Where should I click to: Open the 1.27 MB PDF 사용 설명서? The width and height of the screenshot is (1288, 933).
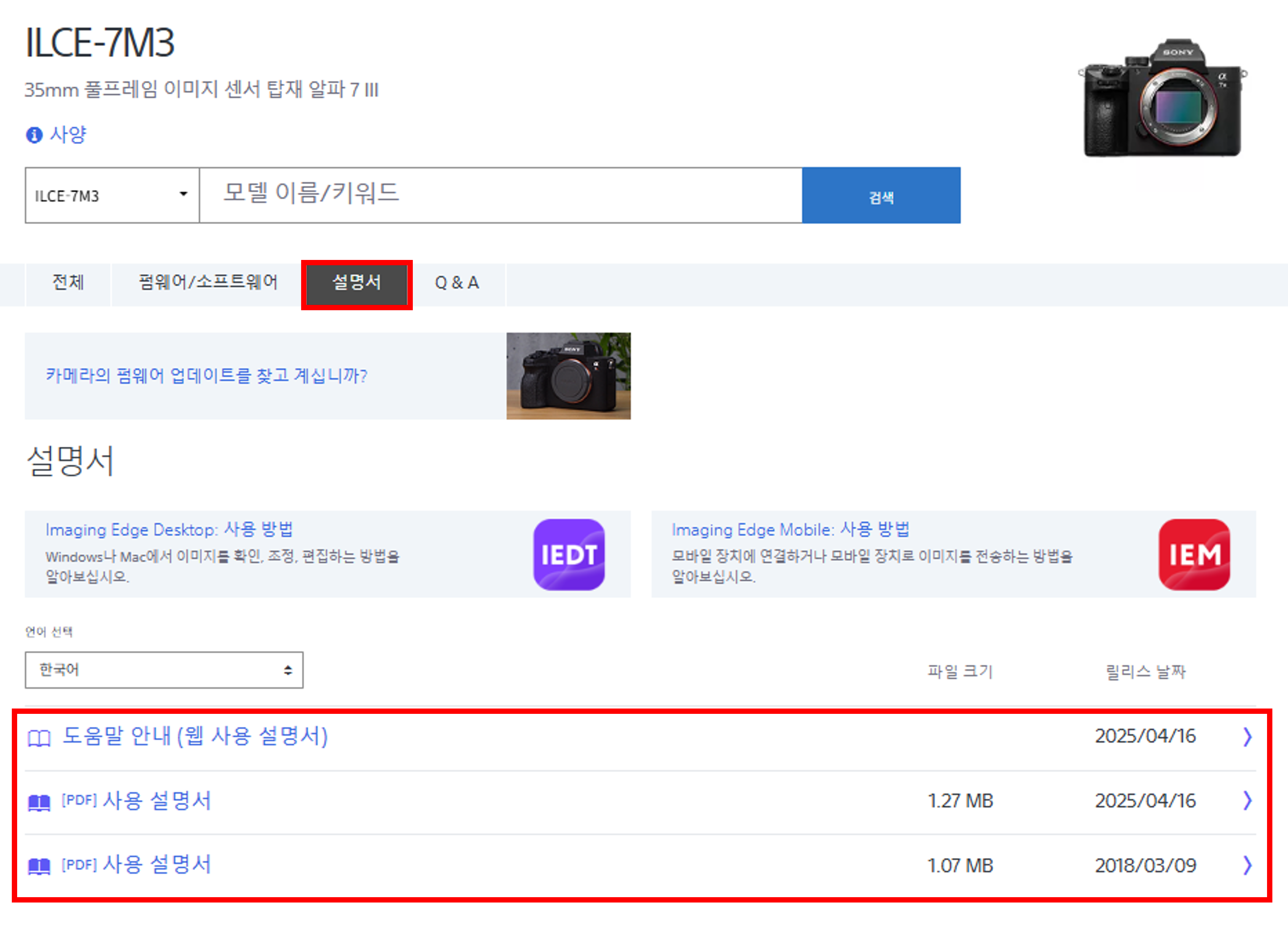tap(136, 801)
